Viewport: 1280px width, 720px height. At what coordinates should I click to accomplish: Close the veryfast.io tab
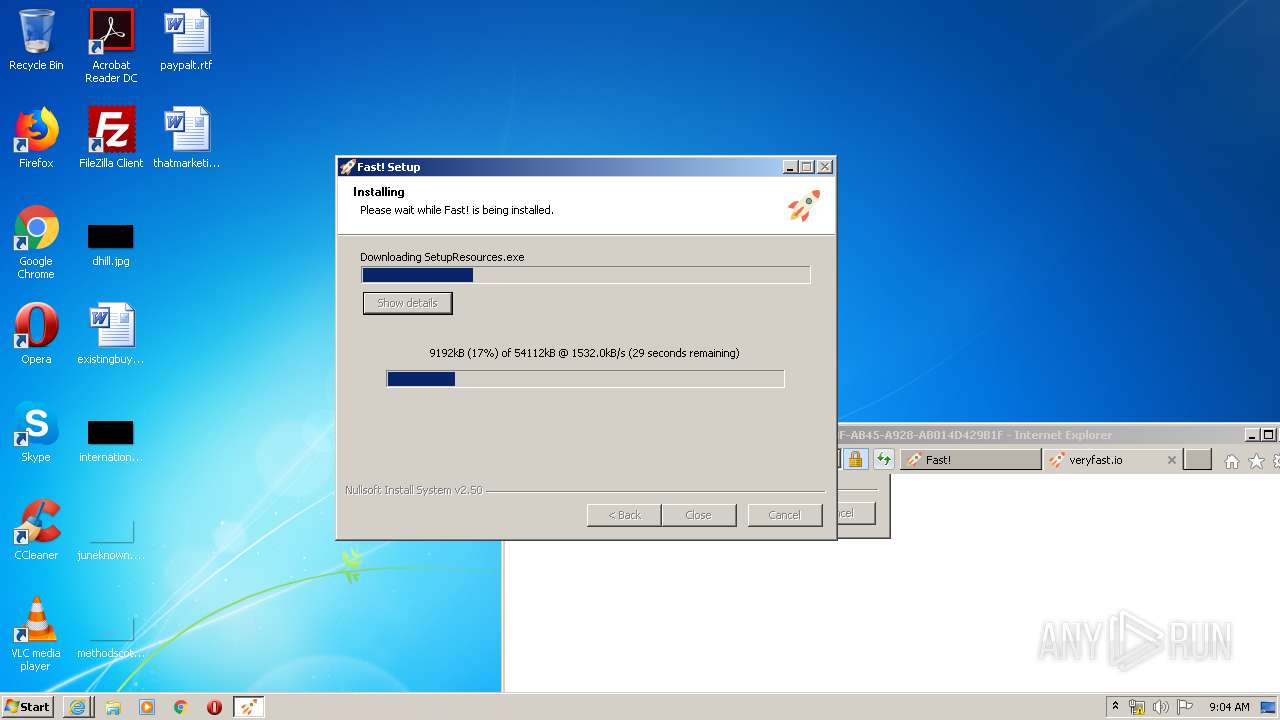click(1172, 460)
